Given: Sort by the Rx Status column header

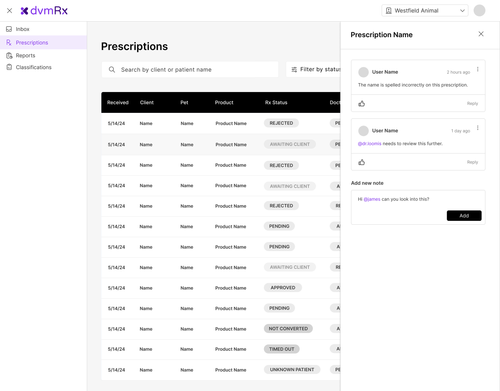Looking at the screenshot, I should [276, 102].
